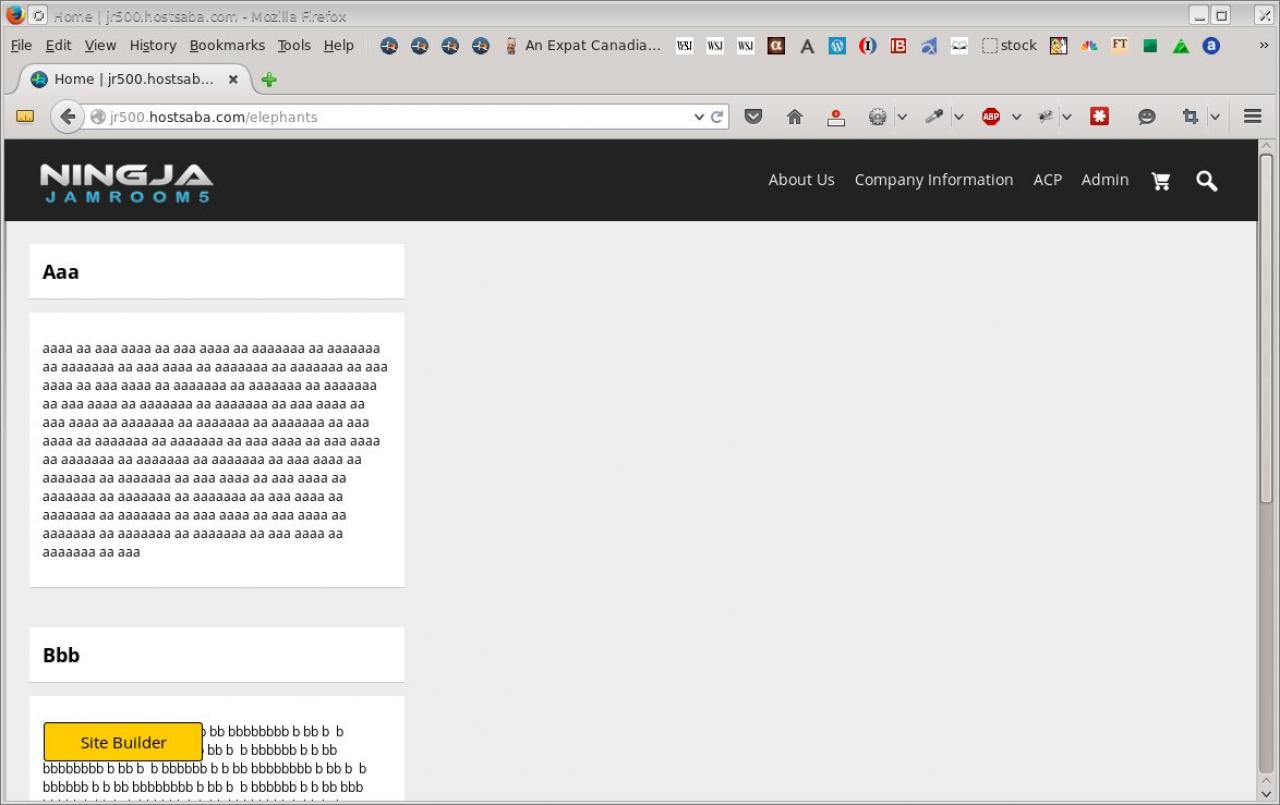Click the FT bookmark icon
1280x805 pixels.
click(1119, 46)
